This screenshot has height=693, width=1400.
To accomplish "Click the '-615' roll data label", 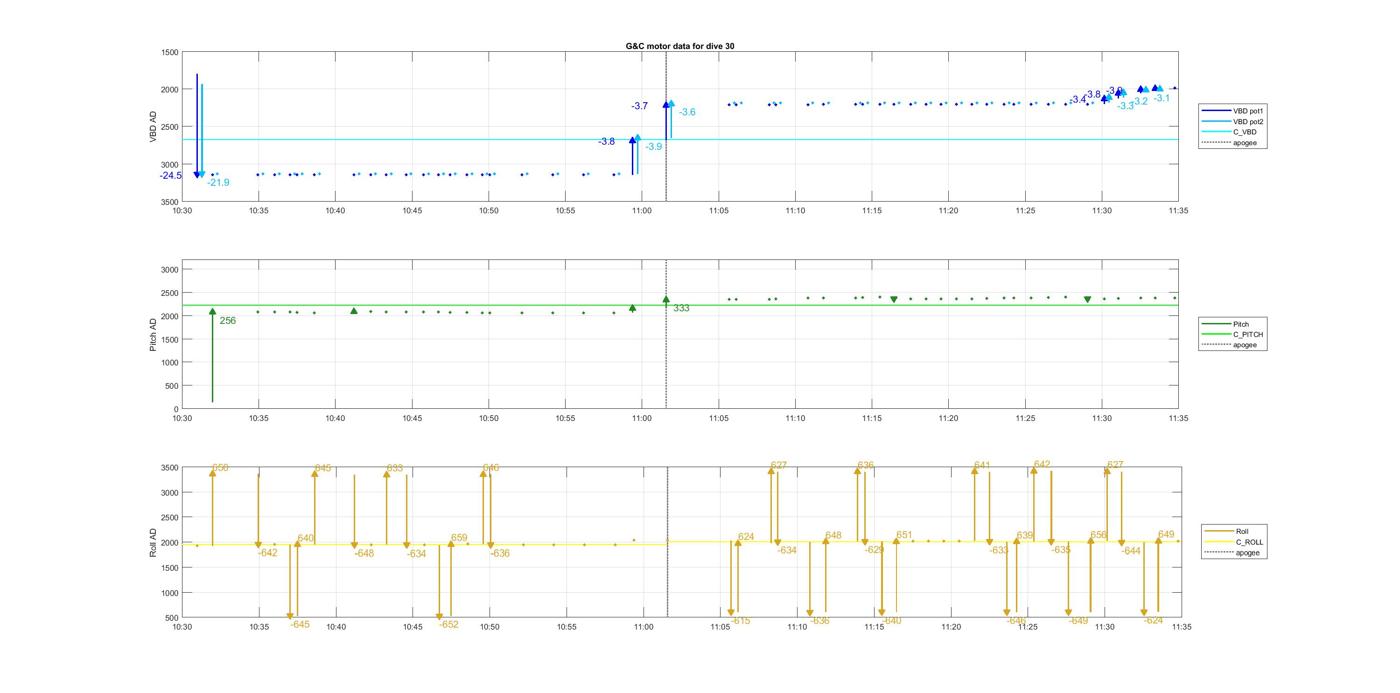I will 740,621.
